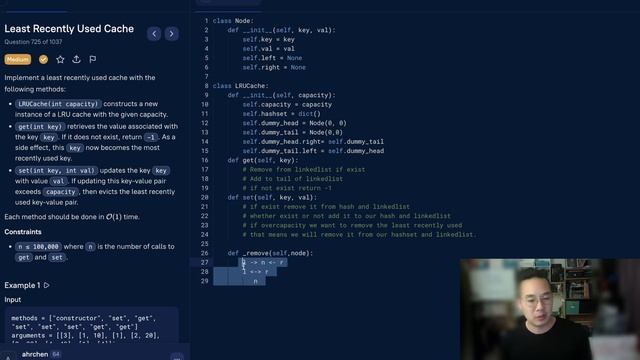Viewport: 640px width, 360px height.
Task: Click 'n ≤ 100,000' constraint chip
Action: pos(38,247)
